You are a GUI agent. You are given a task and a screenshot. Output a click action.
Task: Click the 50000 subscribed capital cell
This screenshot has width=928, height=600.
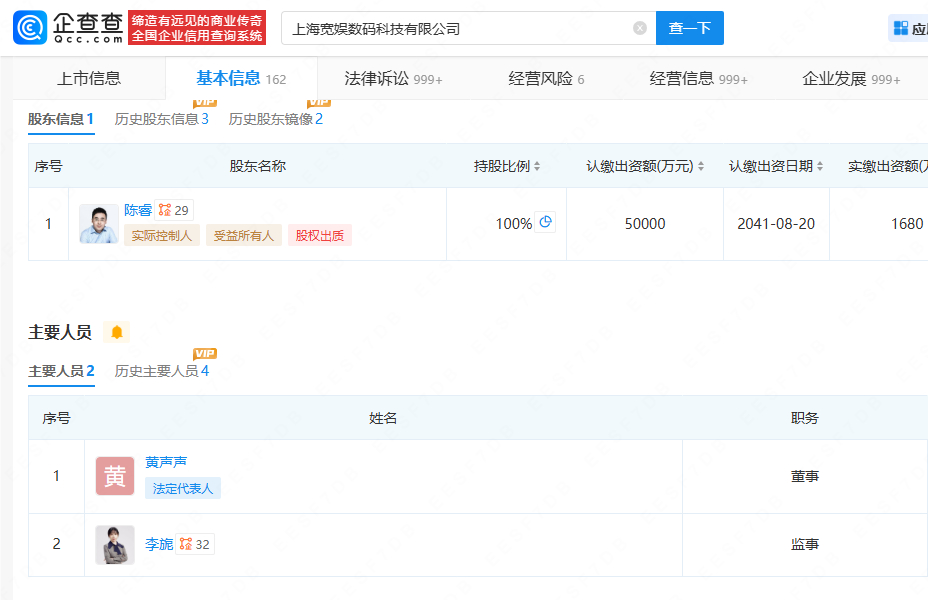pyautogui.click(x=645, y=224)
